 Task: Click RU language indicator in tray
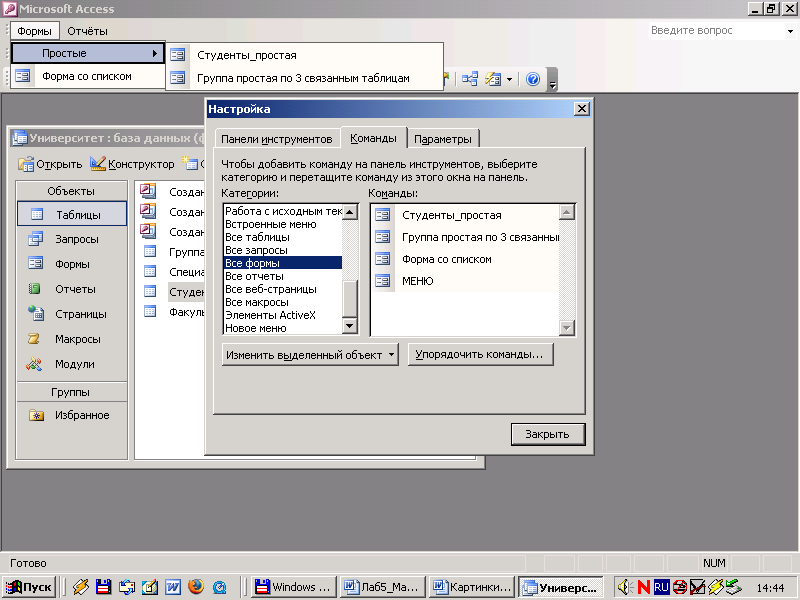point(661,587)
